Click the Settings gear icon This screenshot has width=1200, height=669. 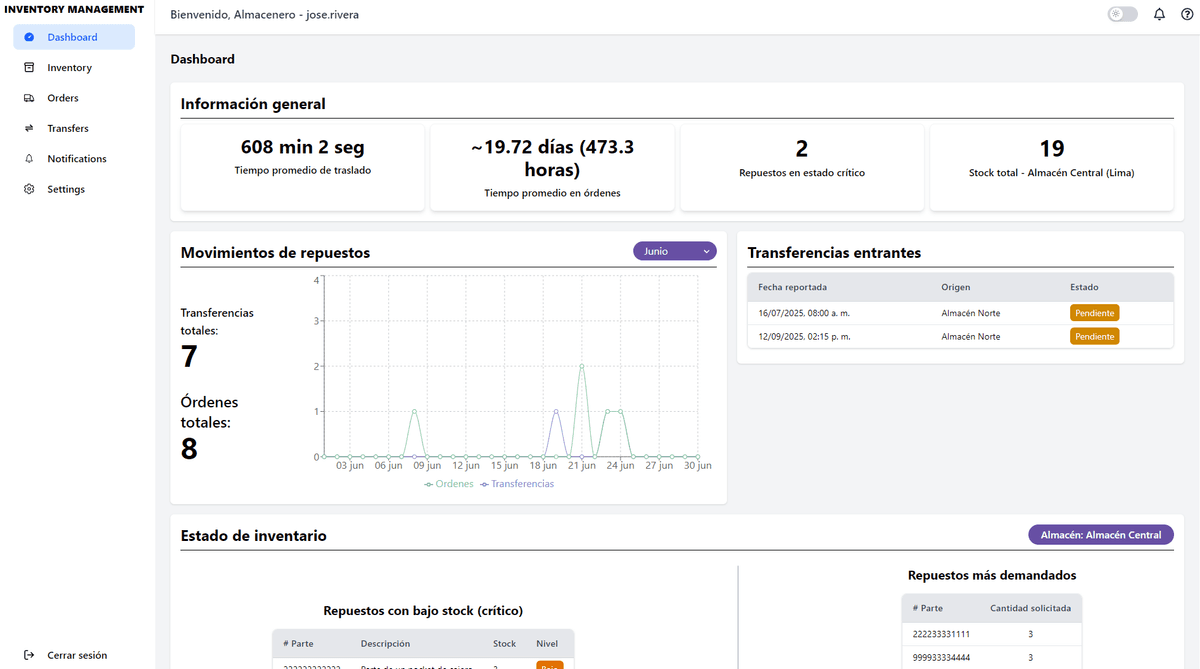29,189
